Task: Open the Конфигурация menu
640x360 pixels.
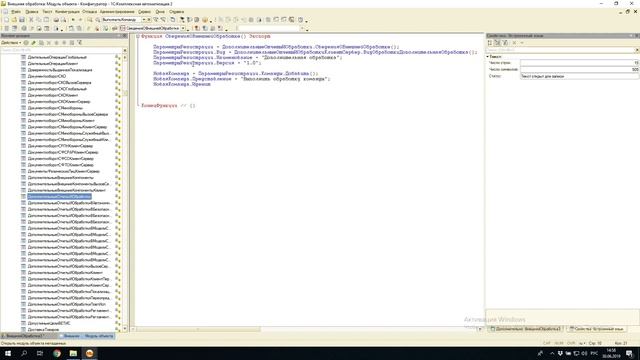Action: coord(67,12)
